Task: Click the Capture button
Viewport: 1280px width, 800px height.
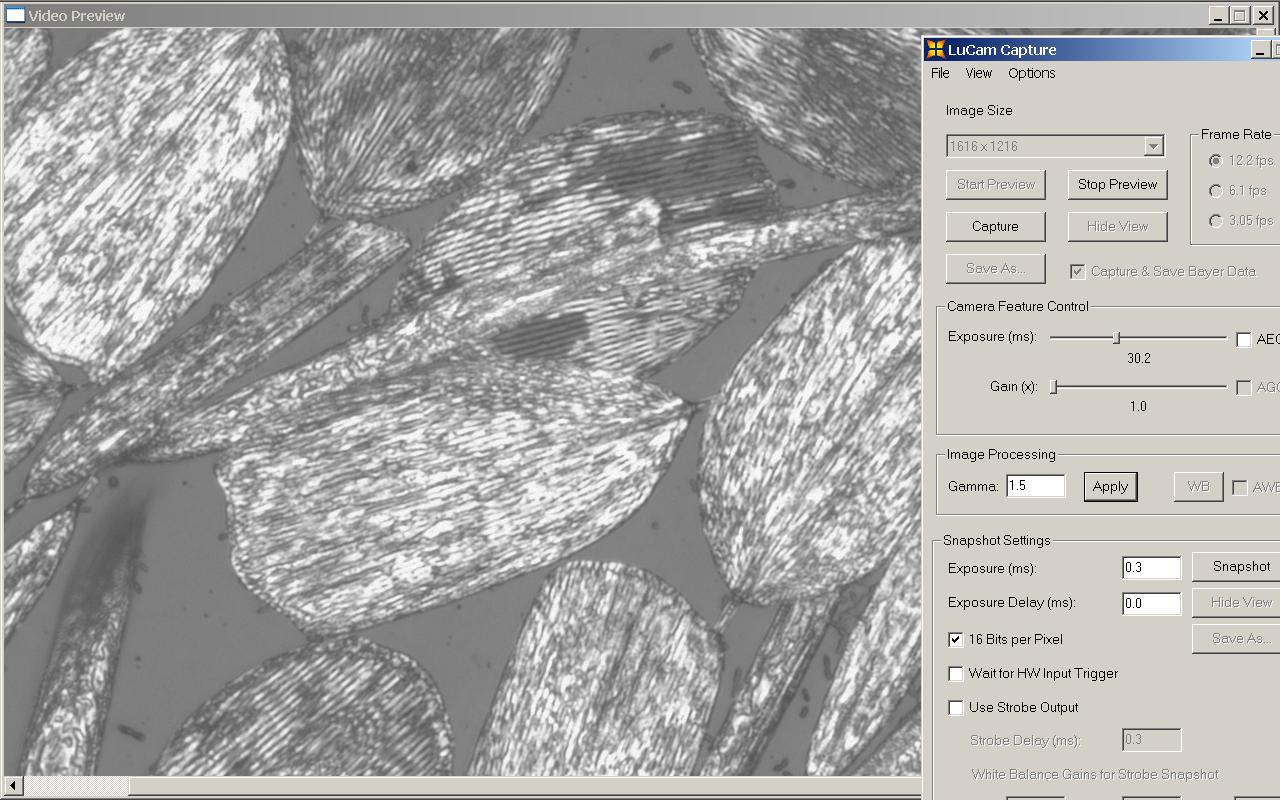Action: click(996, 226)
